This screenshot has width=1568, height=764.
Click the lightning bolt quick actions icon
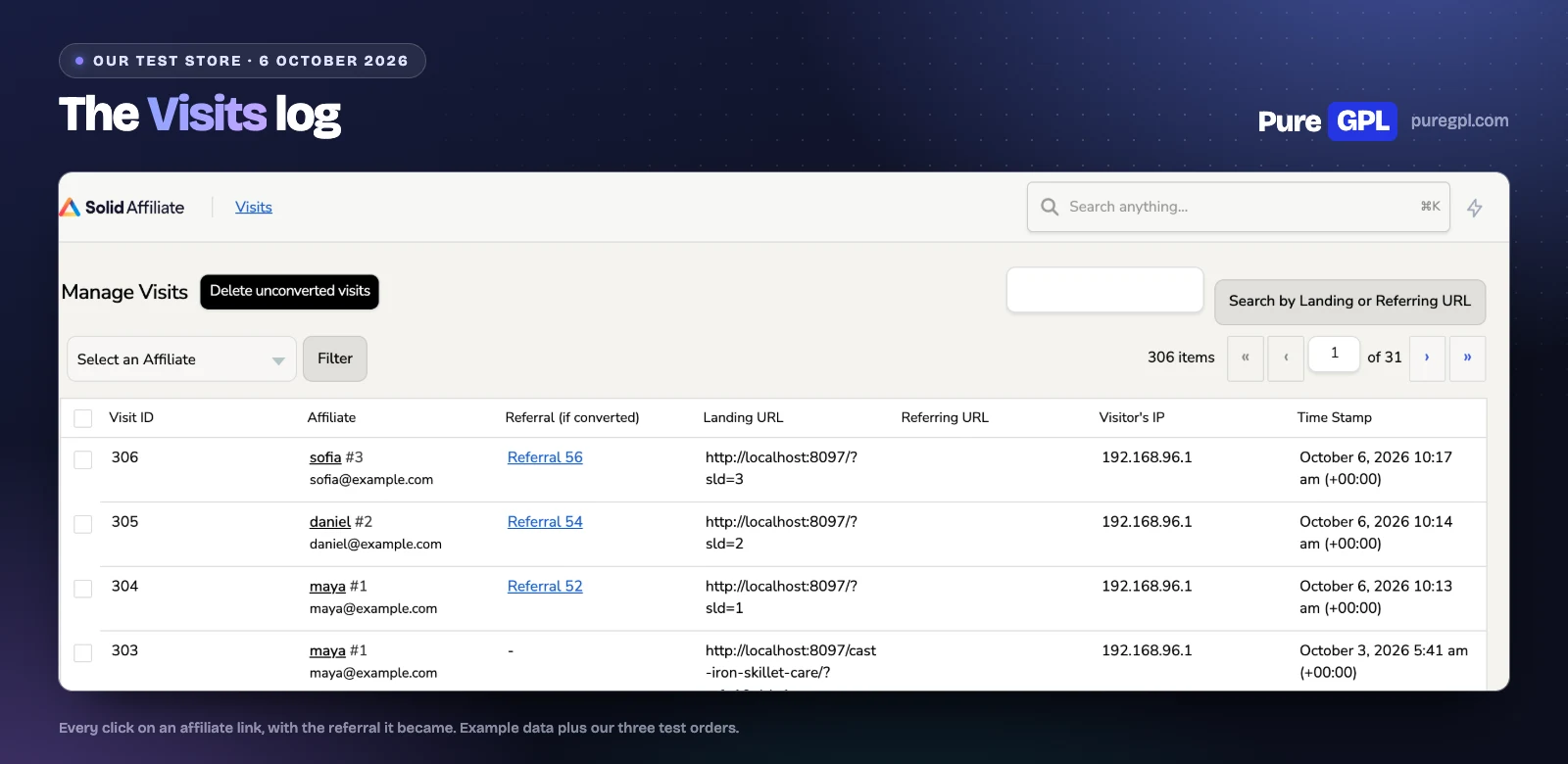(1474, 208)
